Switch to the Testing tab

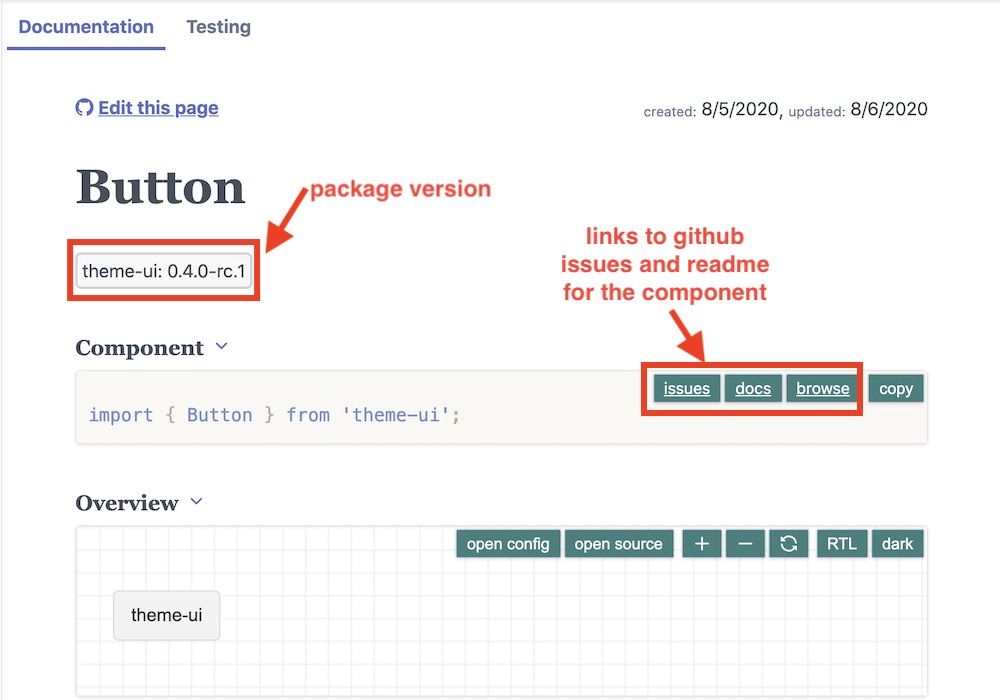click(218, 27)
